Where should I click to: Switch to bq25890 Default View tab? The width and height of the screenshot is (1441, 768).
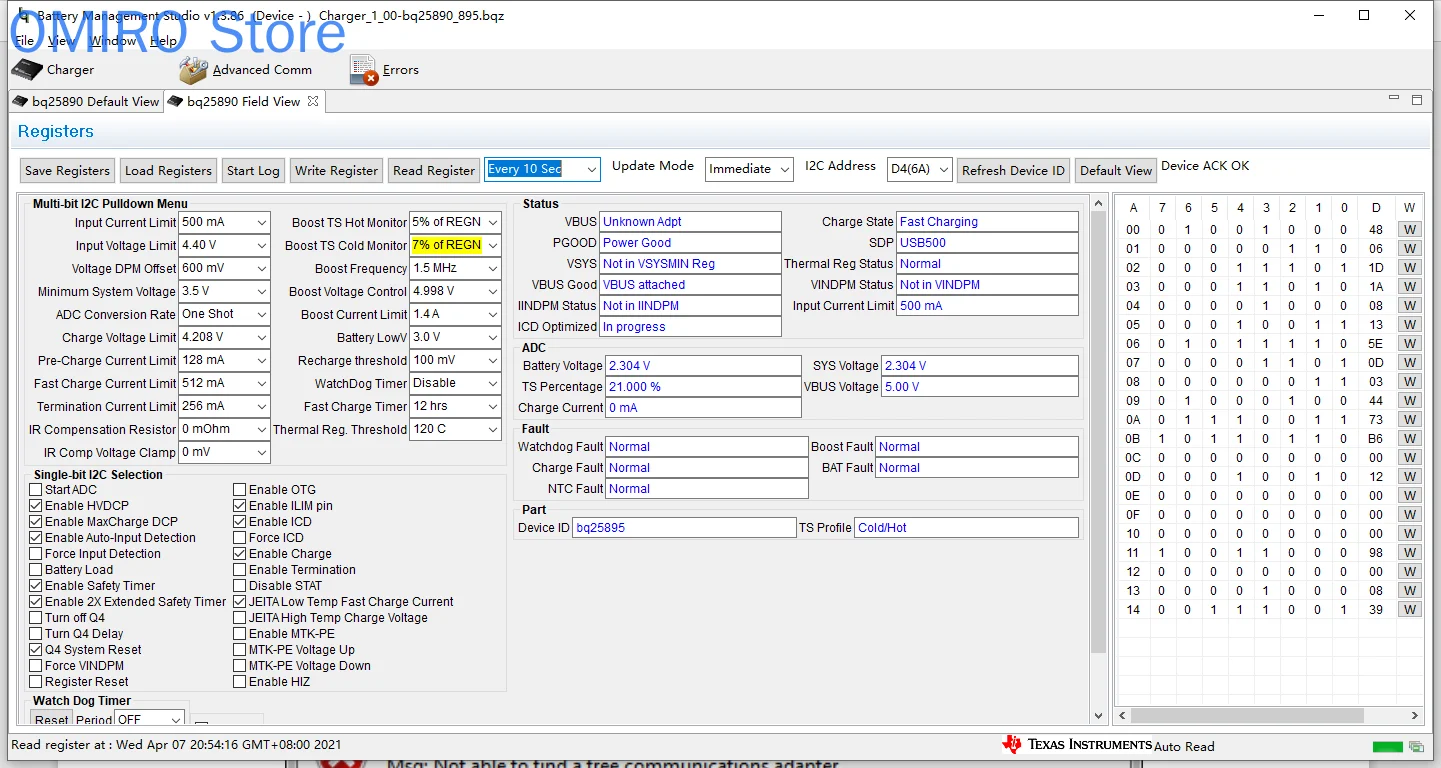(86, 101)
